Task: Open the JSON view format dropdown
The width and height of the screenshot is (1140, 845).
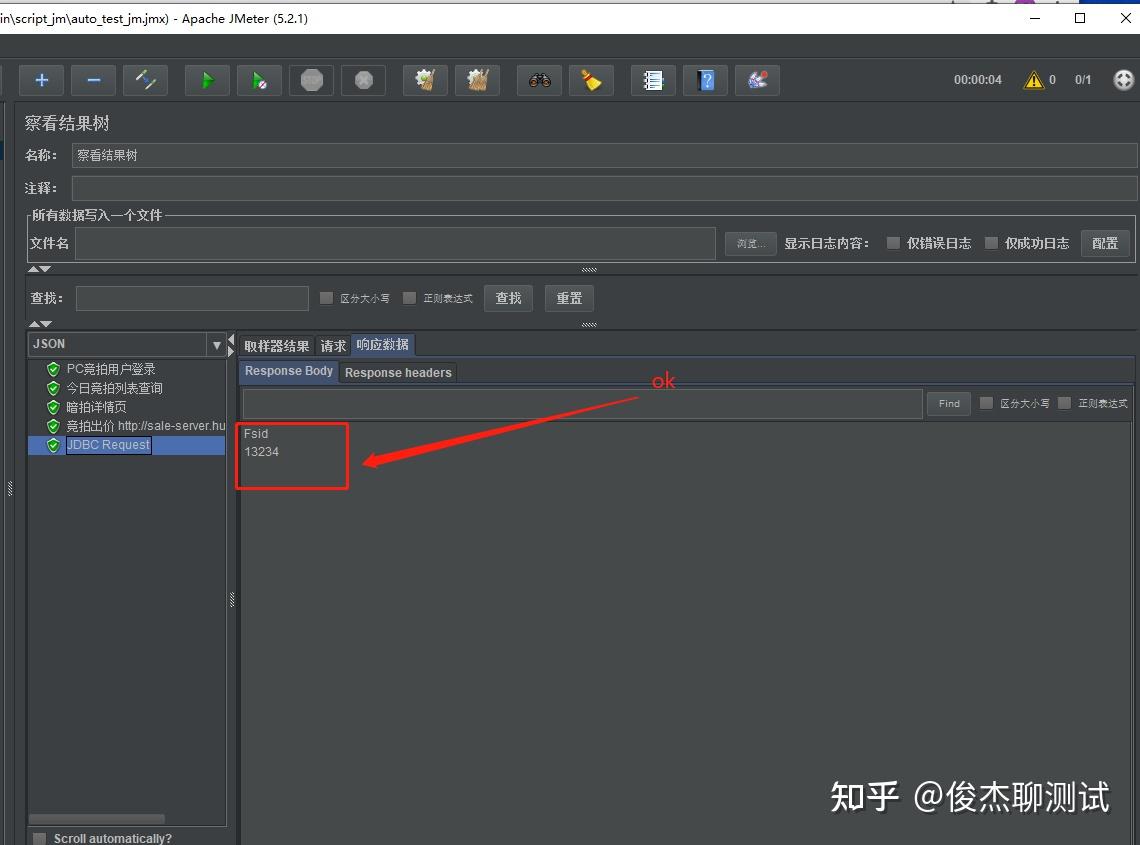Action: click(x=216, y=344)
